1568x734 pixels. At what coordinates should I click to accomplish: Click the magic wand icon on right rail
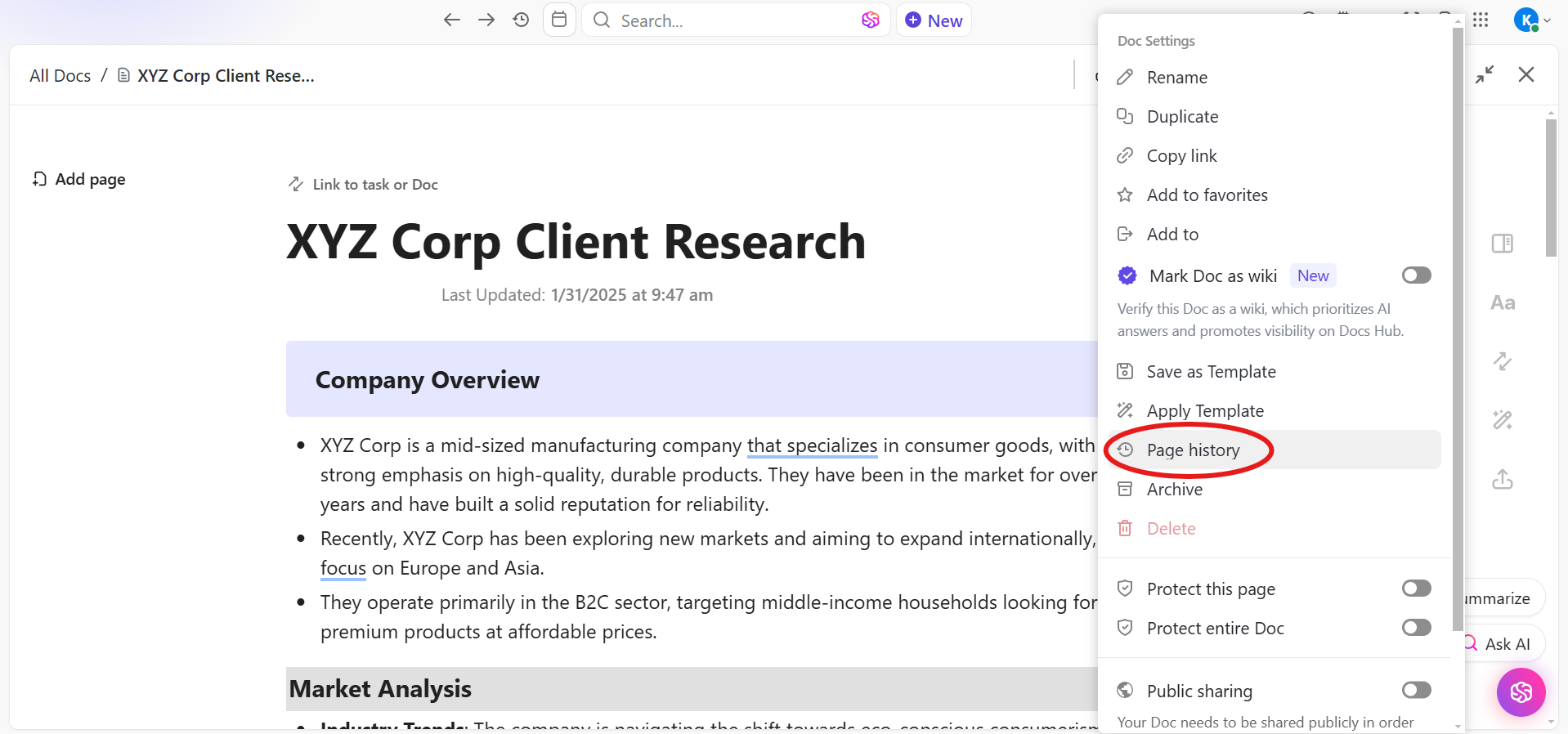1502,420
